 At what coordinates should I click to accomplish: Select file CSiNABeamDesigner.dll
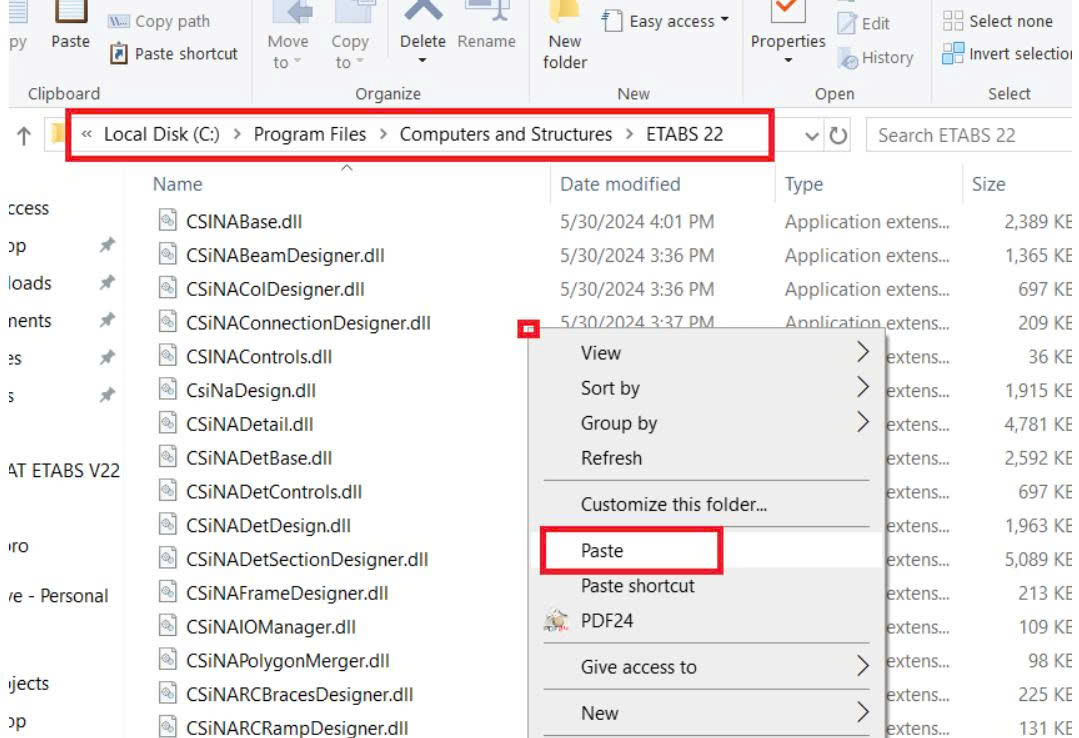(285, 255)
